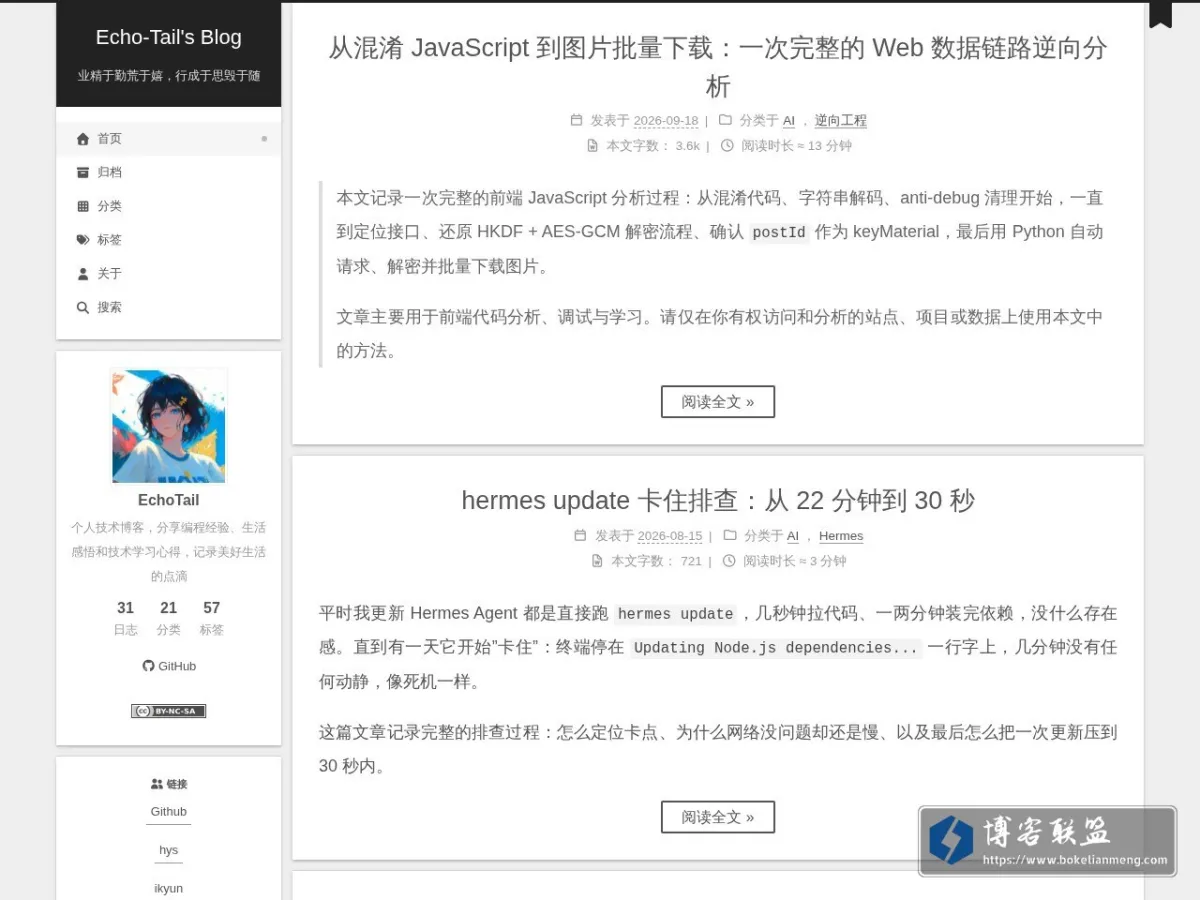Open the JavaScript 逆向分析 post title
Screen dimensions: 1200x900
[718, 67]
